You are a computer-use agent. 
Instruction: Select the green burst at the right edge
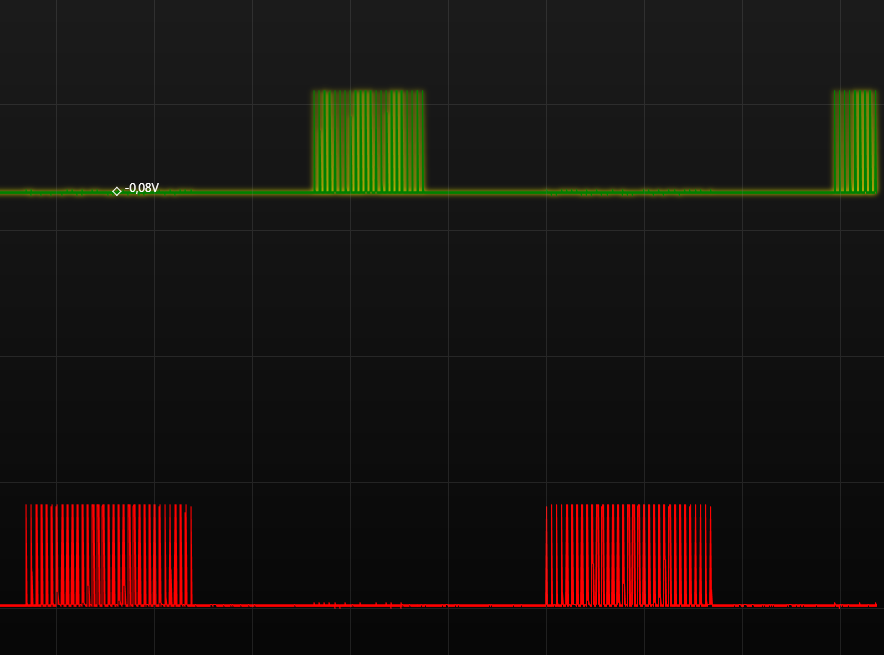tap(855, 141)
